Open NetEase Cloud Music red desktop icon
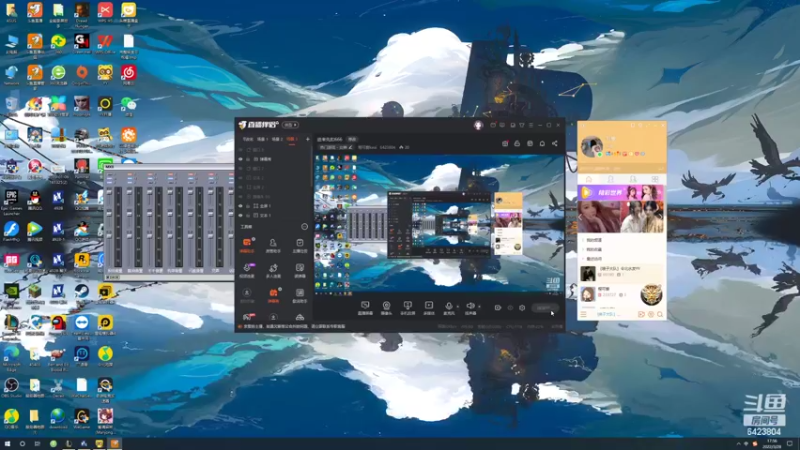The width and height of the screenshot is (800, 450). [x=129, y=74]
